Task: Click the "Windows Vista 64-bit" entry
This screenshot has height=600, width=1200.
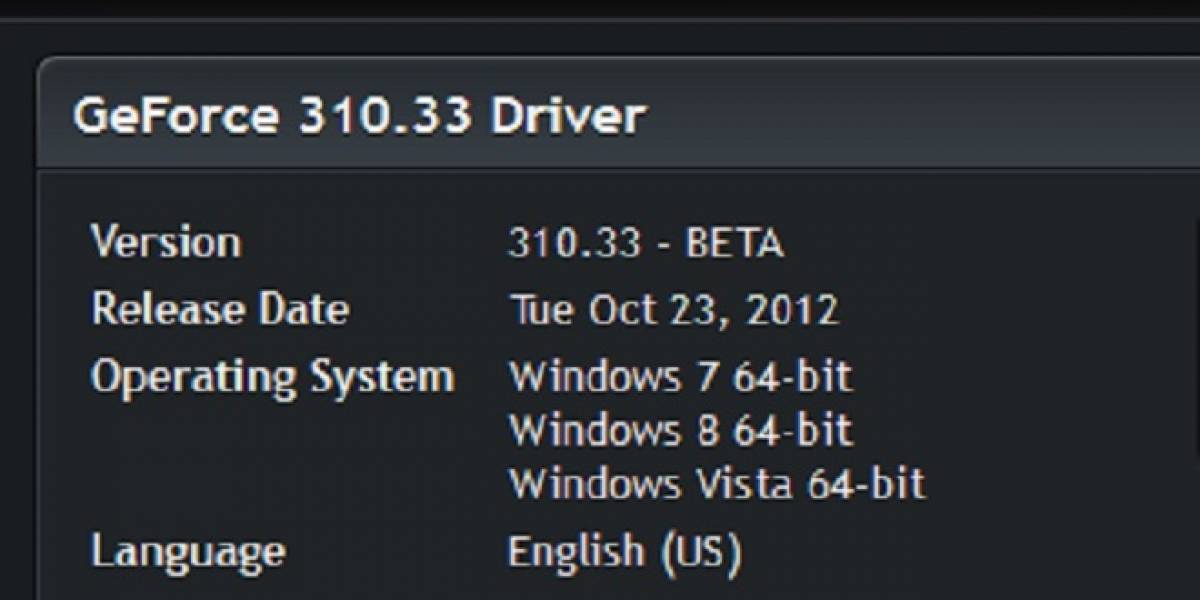Action: tap(717, 484)
